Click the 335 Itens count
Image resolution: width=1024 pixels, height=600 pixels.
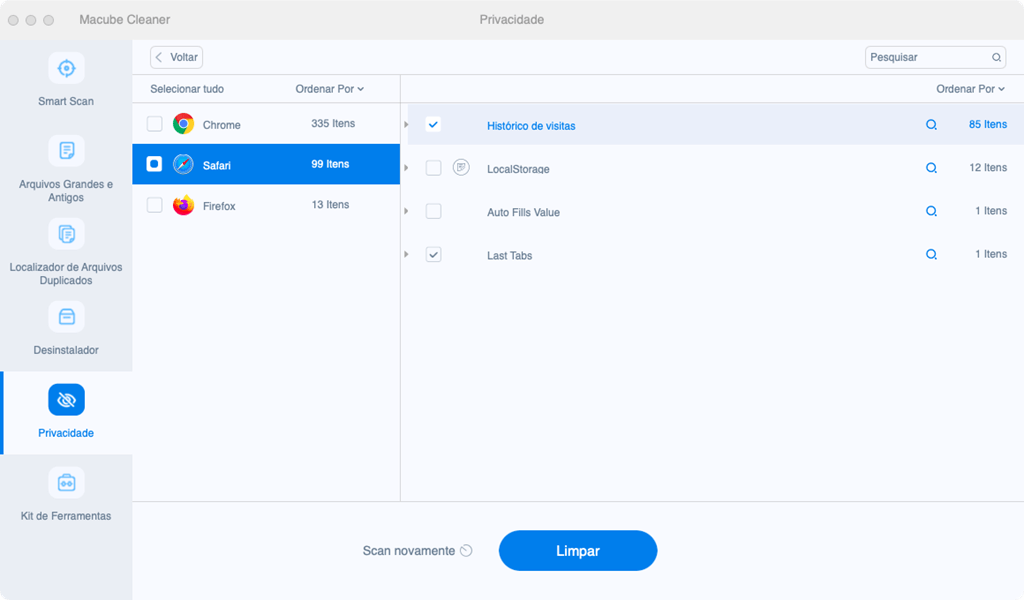coord(333,123)
